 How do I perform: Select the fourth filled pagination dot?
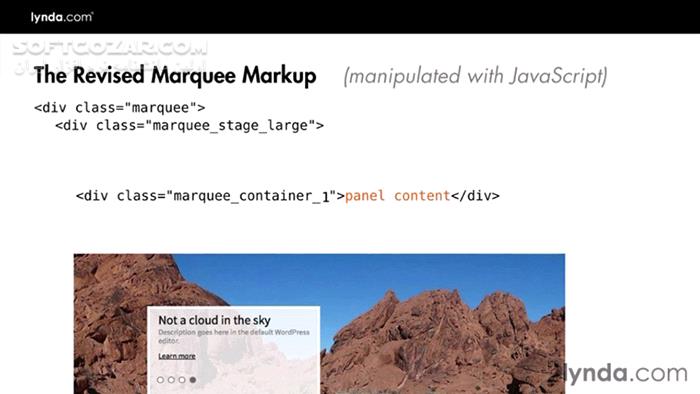click(x=192, y=380)
